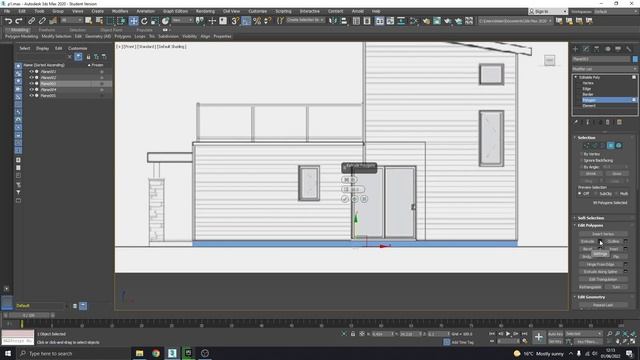Open the project path dropdown in toolbar
640x360 pixels.
(x=516, y=21)
